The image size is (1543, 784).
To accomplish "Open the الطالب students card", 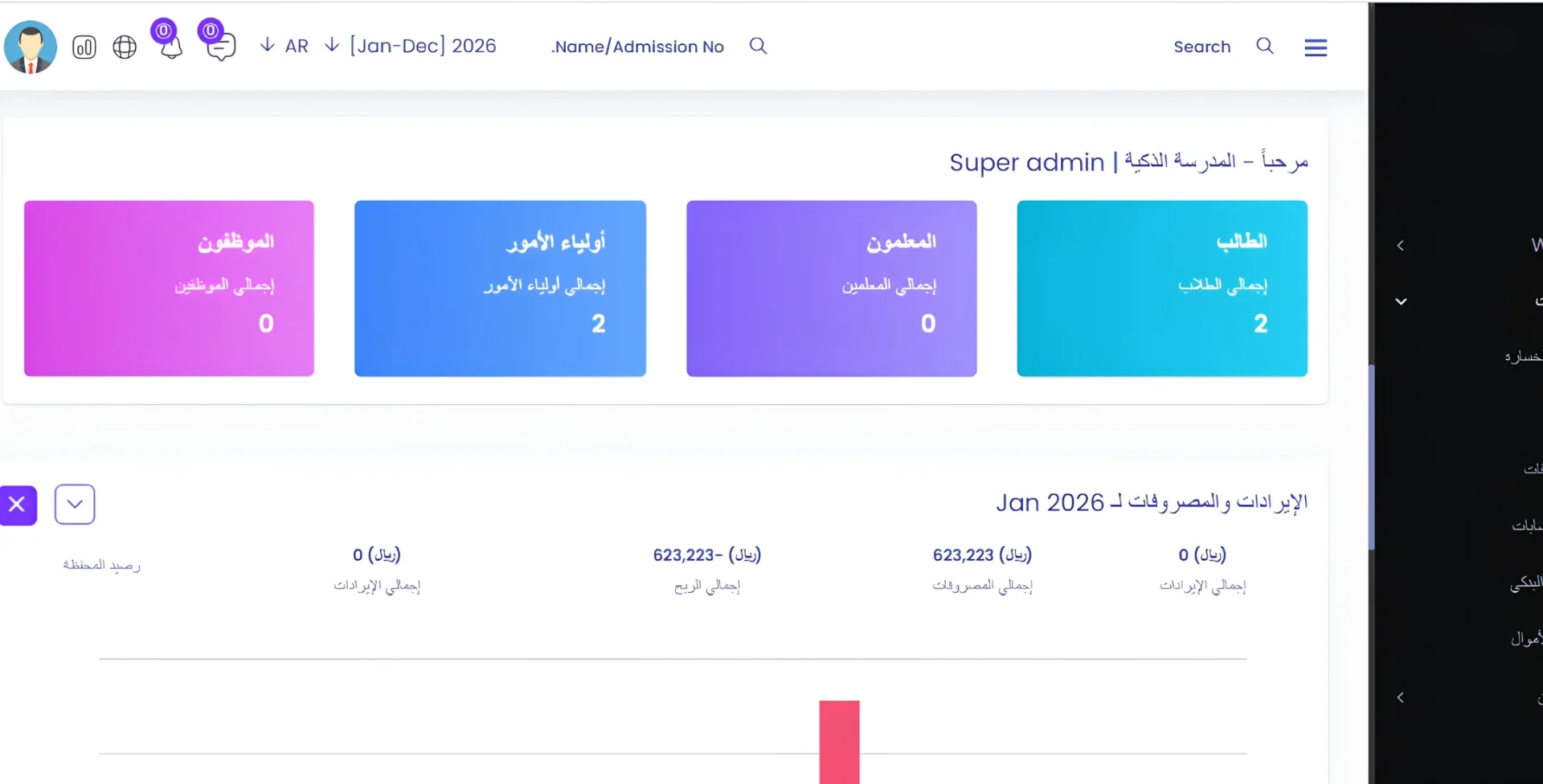I will (1162, 288).
